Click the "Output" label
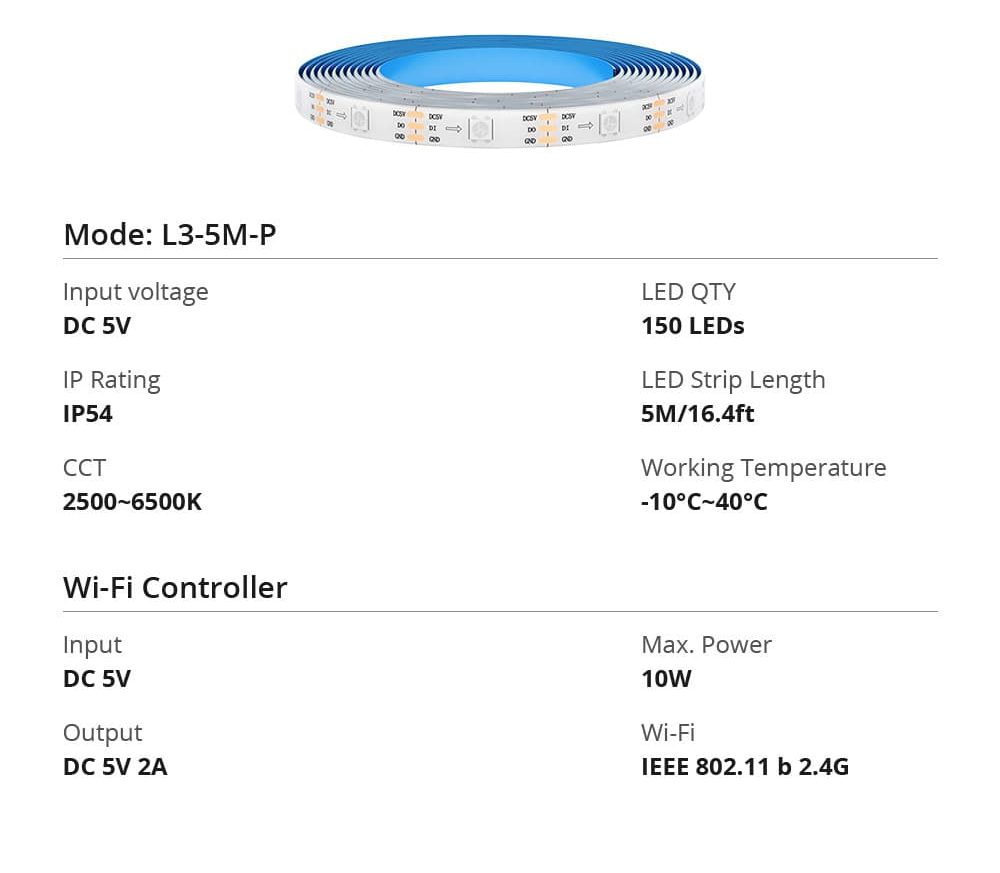1000x873 pixels. (102, 733)
